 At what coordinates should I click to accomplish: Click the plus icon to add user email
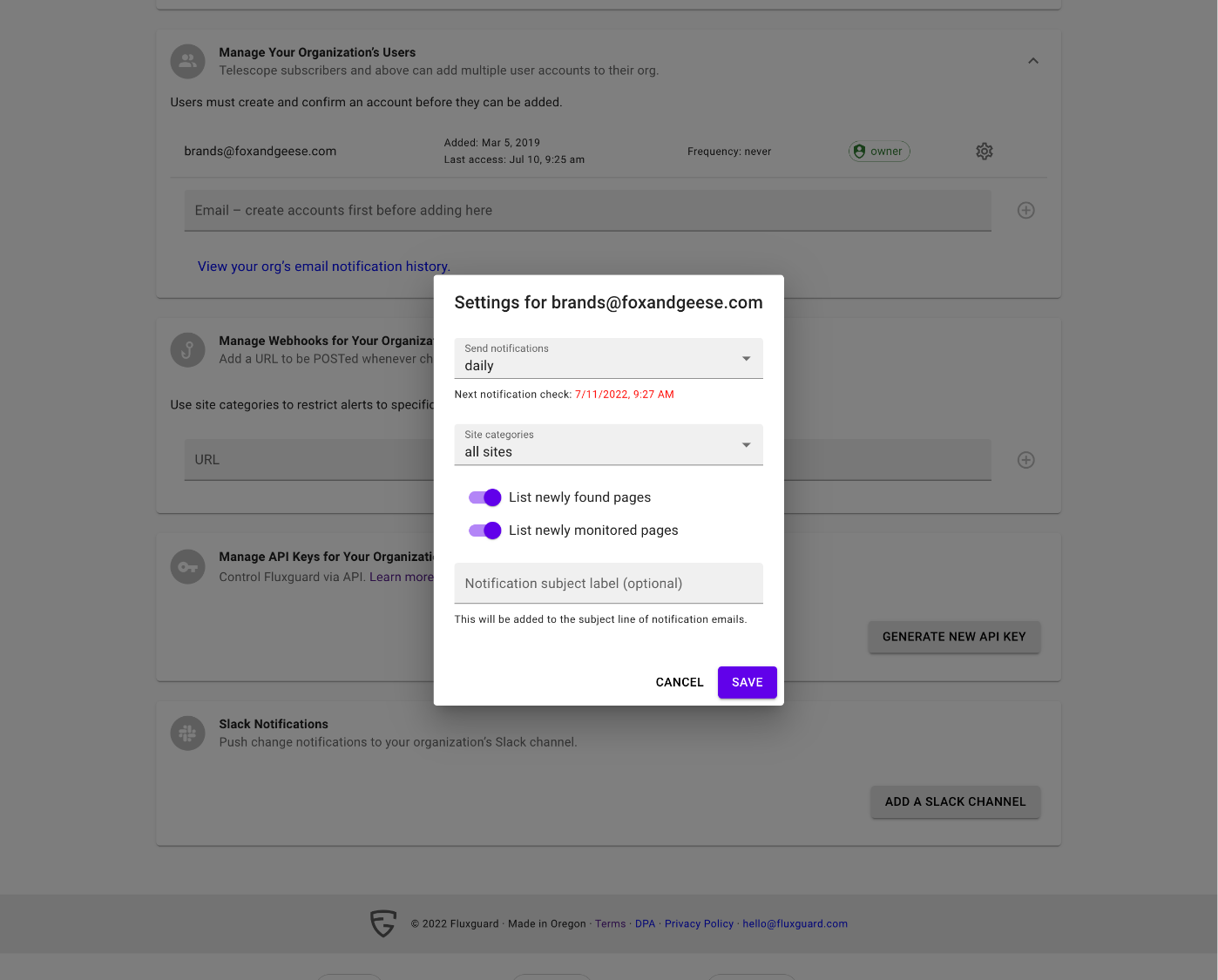[x=1026, y=211]
